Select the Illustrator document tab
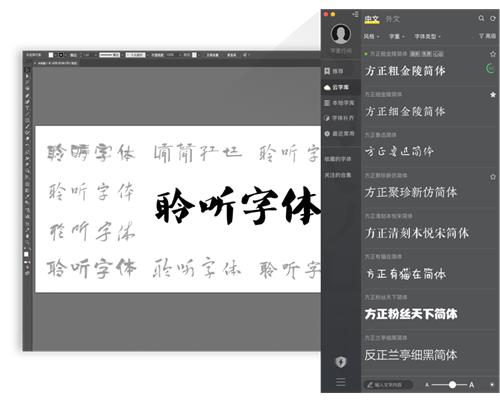Viewport: 500px width, 403px height. [56, 63]
